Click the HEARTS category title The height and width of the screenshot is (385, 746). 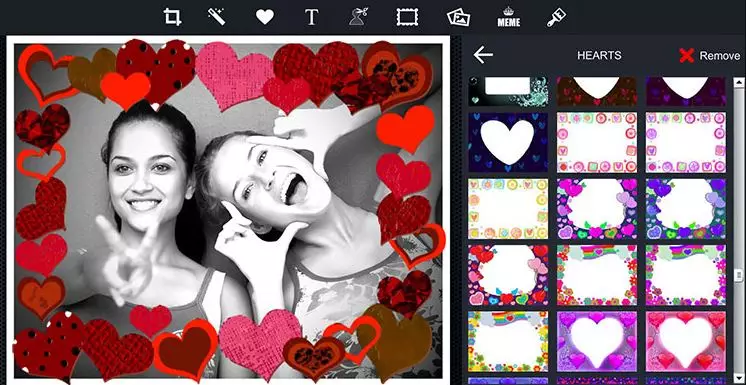click(599, 55)
